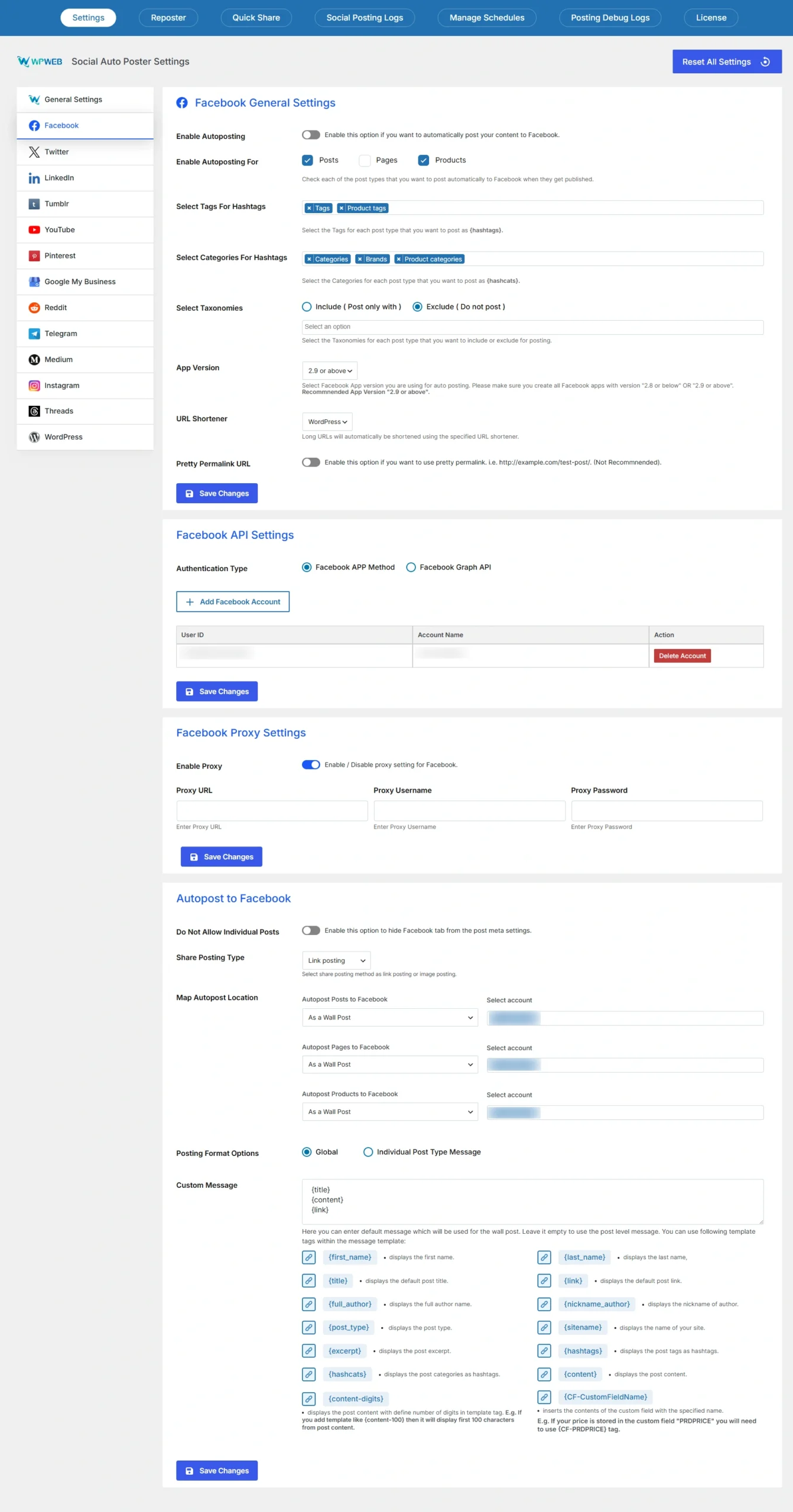793x1512 pixels.
Task: Select Facebook Graph API radio button
Action: click(x=411, y=568)
